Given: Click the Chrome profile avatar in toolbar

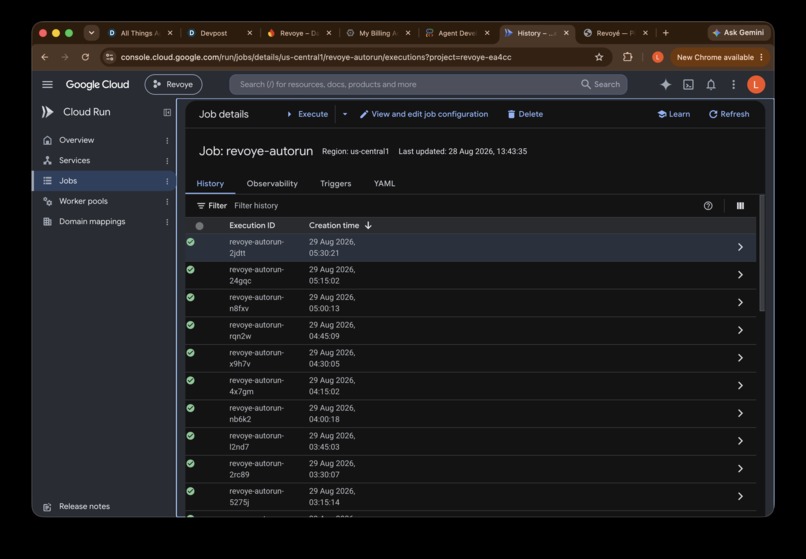Looking at the screenshot, I should click(x=657, y=57).
